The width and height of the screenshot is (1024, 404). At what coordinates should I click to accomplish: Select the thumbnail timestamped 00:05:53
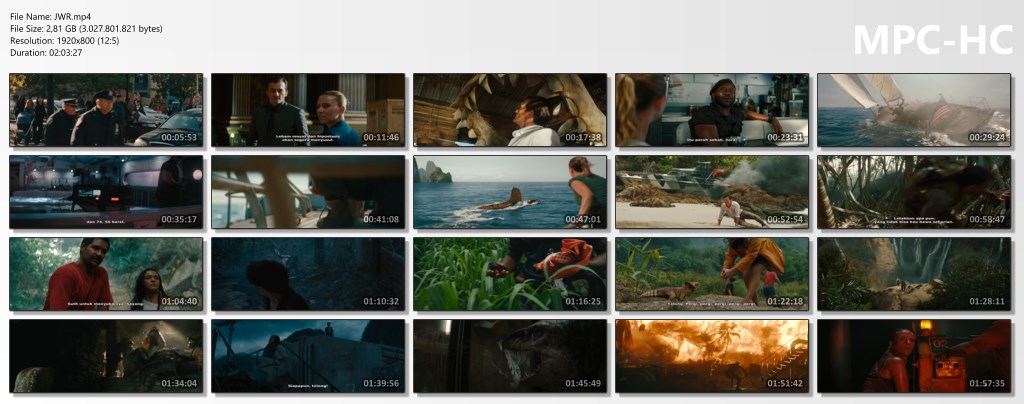[106, 110]
